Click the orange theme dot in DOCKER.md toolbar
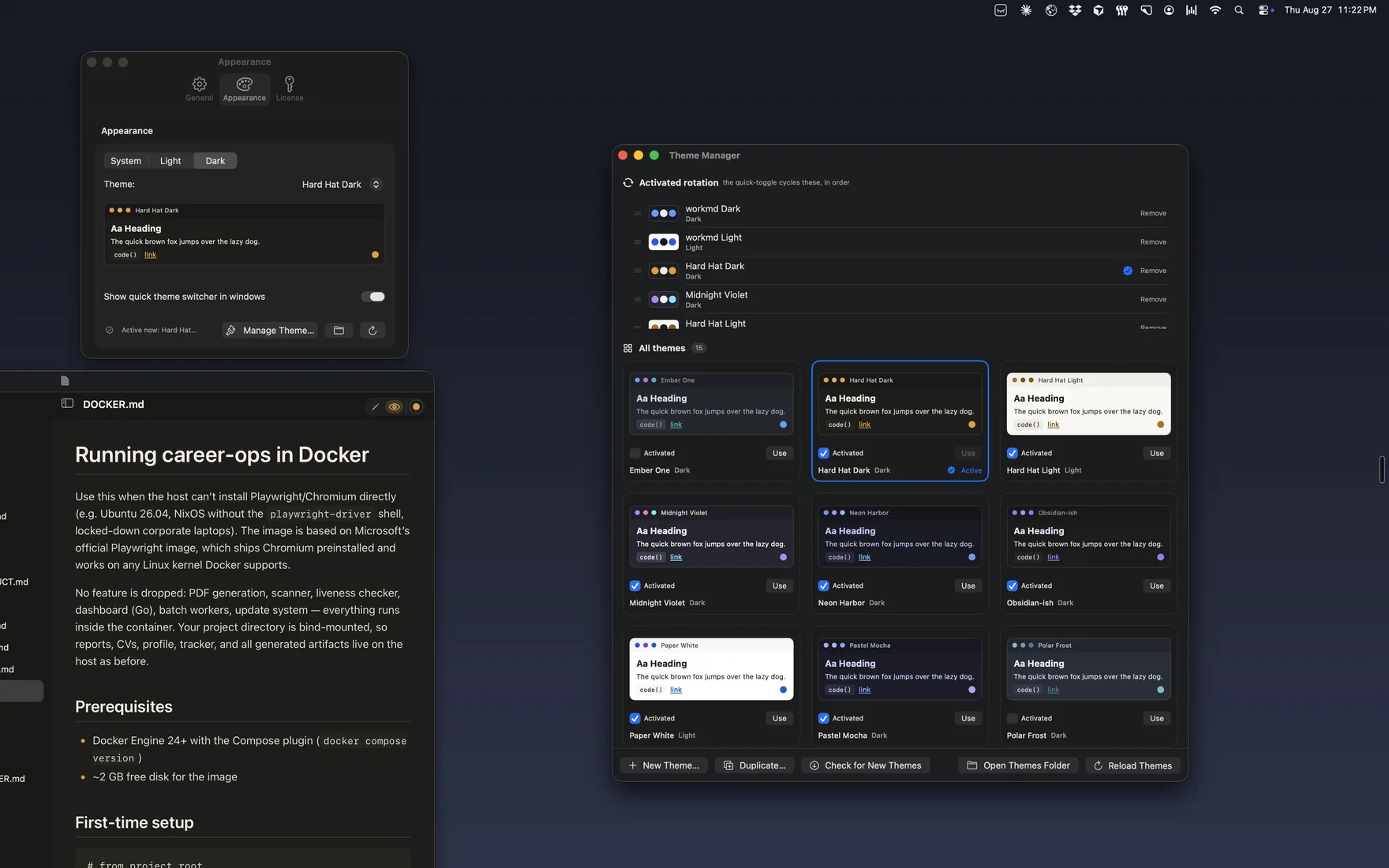1389x868 pixels. tap(416, 407)
